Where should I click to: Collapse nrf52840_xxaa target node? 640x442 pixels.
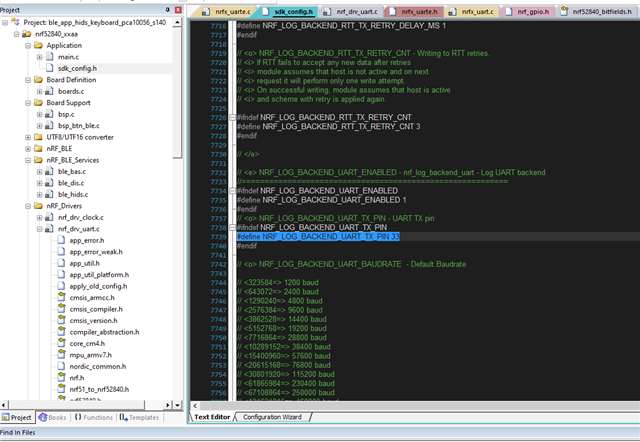click(17, 34)
